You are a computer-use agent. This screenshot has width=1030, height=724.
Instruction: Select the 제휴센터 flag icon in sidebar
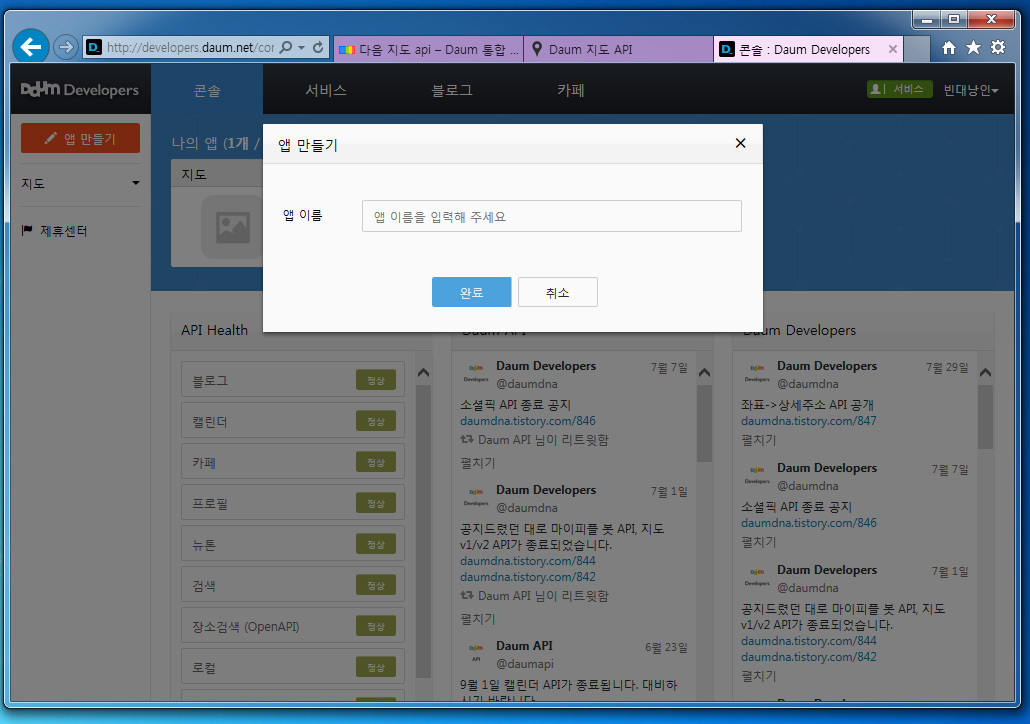point(26,229)
